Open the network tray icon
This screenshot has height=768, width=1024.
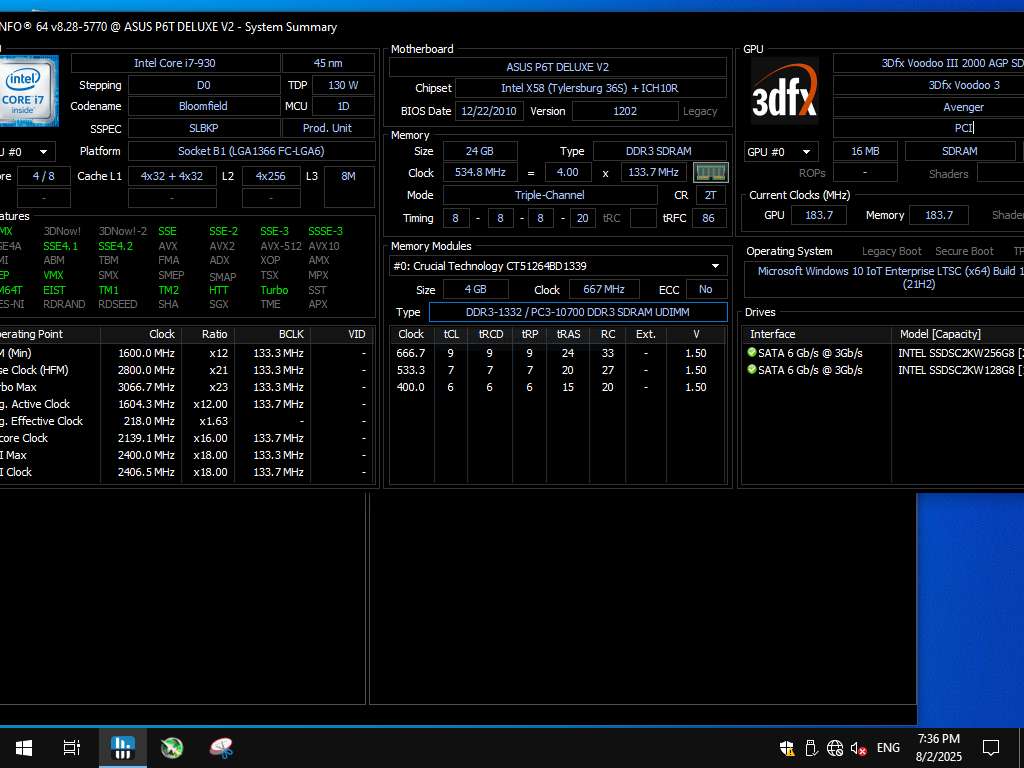[x=835, y=748]
